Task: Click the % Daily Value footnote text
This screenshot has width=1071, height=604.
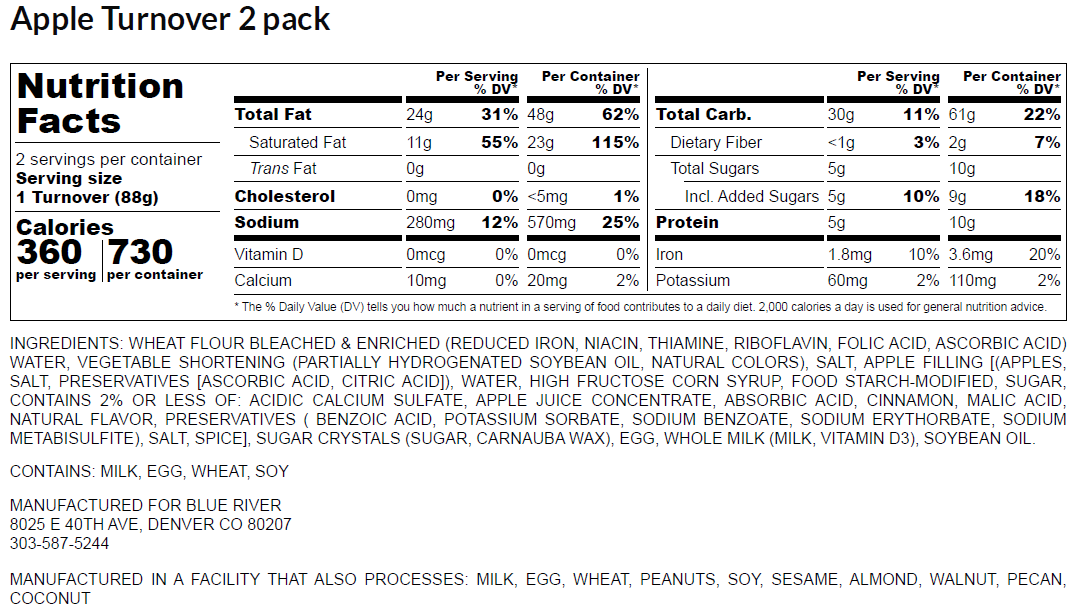Action: (x=640, y=307)
